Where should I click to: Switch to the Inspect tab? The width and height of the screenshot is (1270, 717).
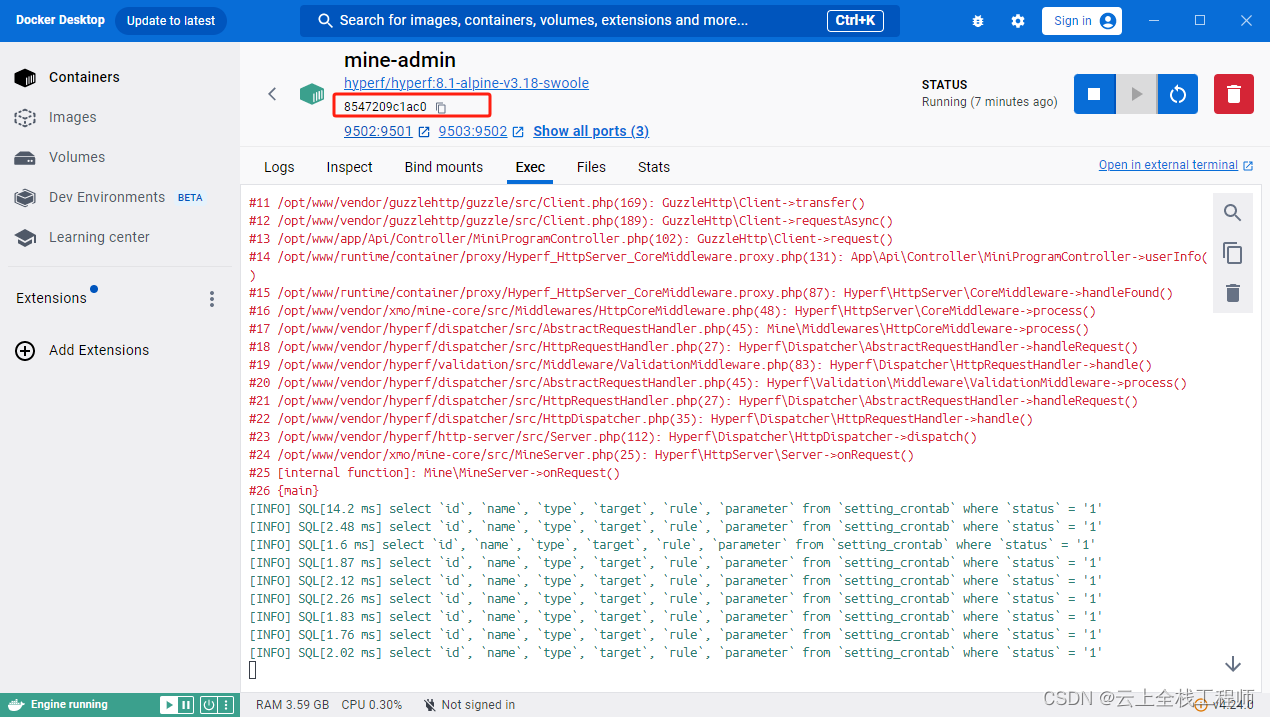[x=349, y=167]
